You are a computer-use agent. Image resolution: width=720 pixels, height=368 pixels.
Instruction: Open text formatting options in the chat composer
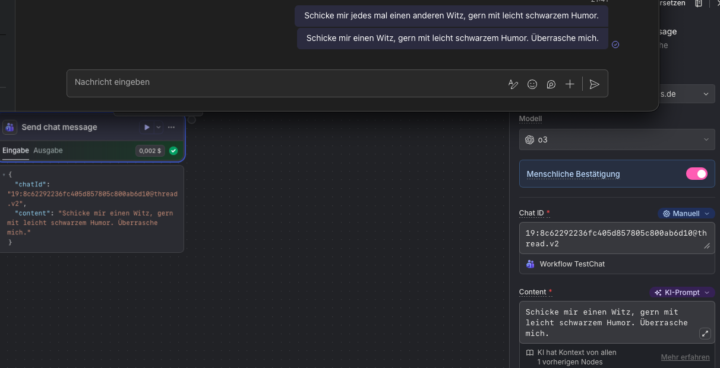click(513, 85)
